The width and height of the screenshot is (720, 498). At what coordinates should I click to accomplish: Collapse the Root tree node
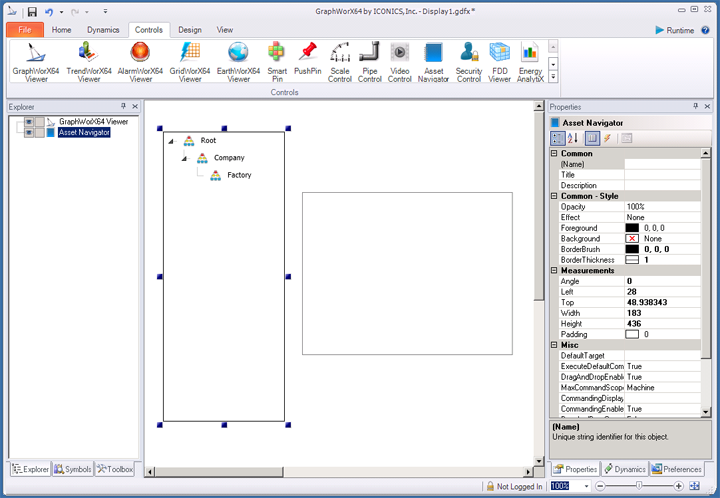tap(171, 141)
